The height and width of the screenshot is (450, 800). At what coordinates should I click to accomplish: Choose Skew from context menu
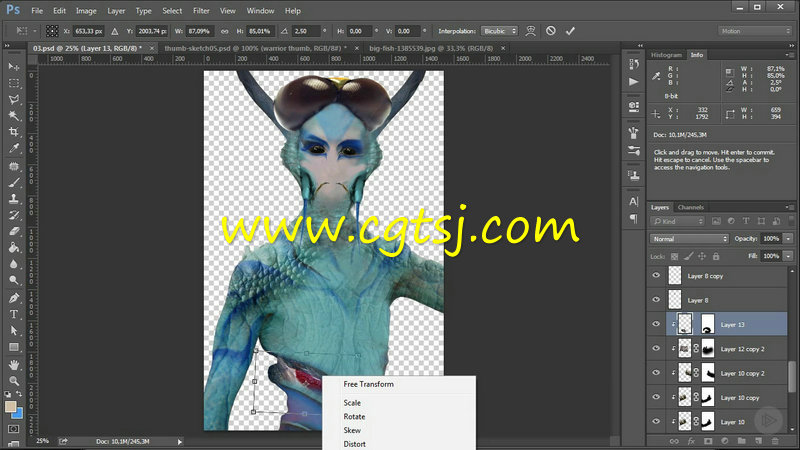click(x=352, y=430)
